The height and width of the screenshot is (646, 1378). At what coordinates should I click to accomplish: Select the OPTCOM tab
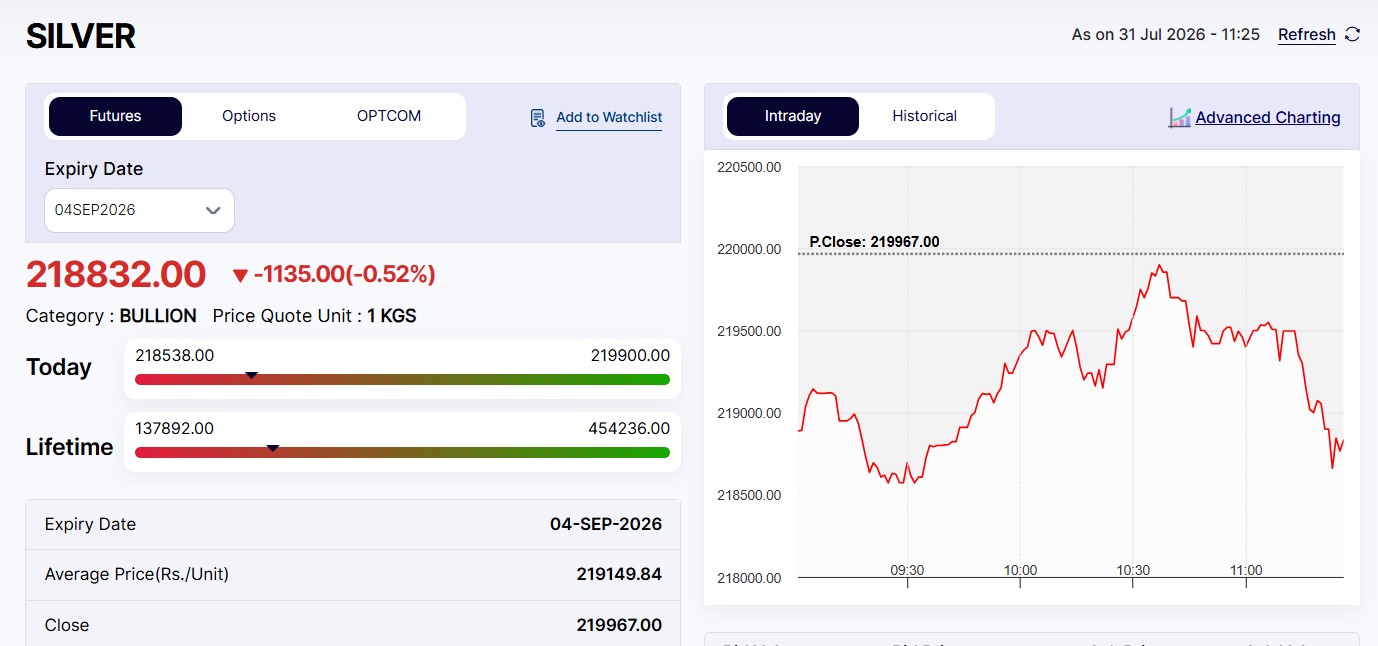click(389, 116)
